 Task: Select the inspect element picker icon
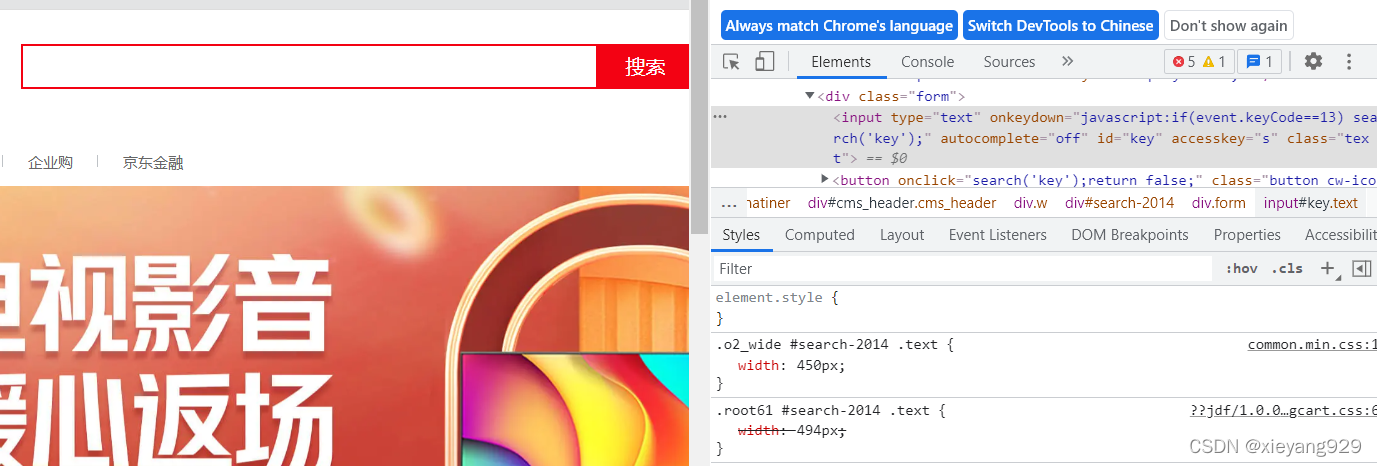pos(732,62)
